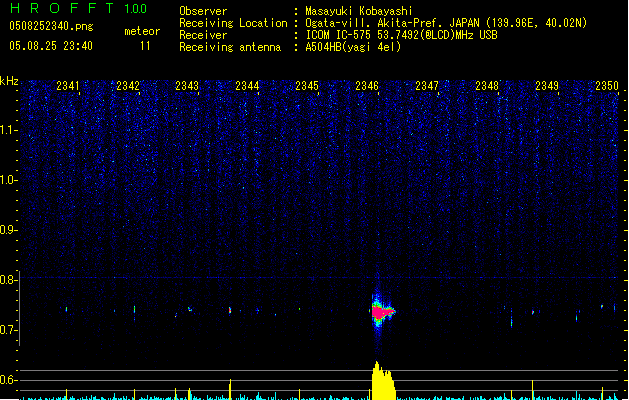Select observer name Masayuki Kobayashi

click(x=357, y=11)
